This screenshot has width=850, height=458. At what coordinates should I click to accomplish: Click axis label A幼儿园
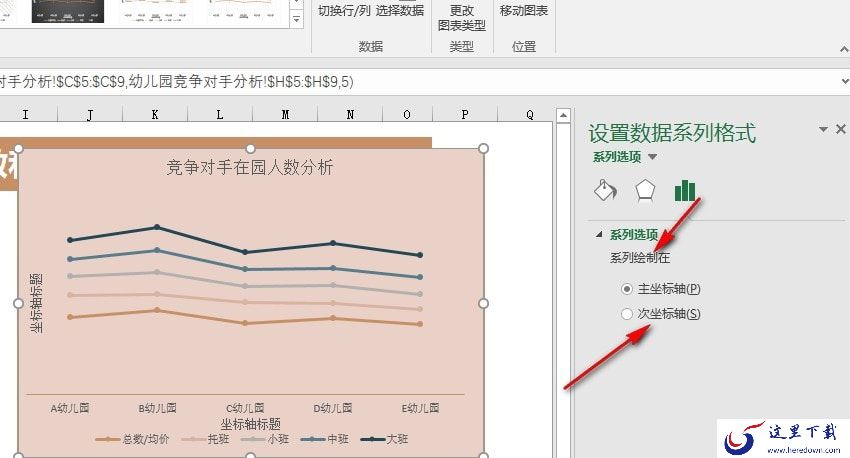tap(70, 408)
